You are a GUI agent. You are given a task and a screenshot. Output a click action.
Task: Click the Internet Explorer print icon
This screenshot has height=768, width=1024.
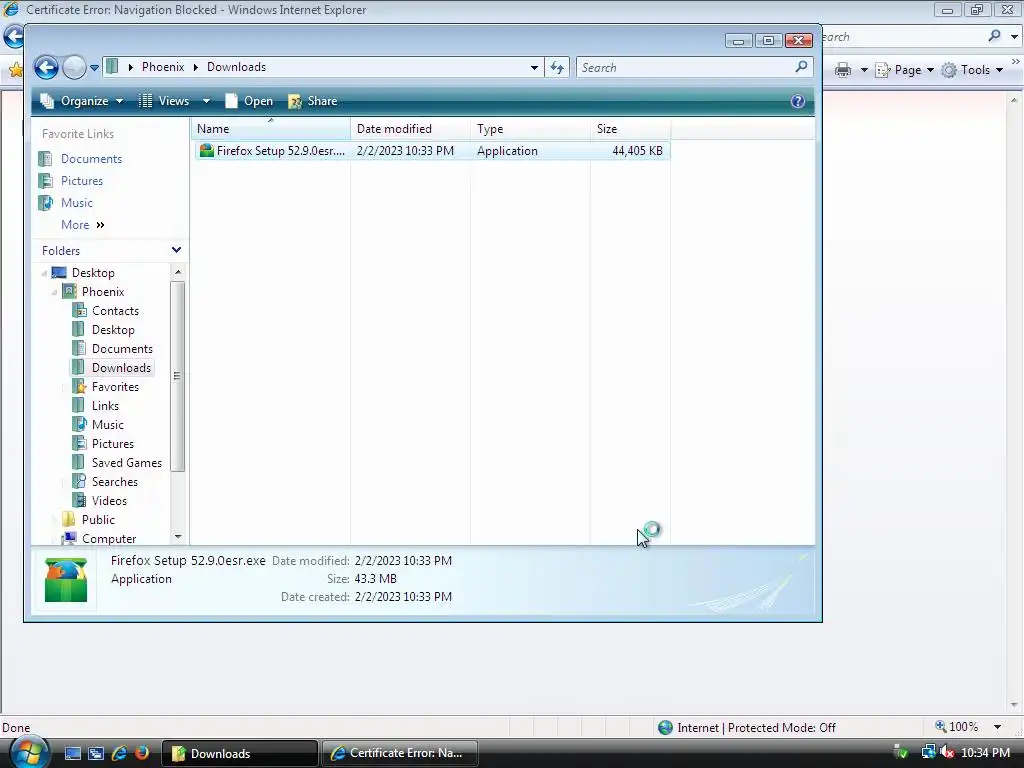point(842,70)
